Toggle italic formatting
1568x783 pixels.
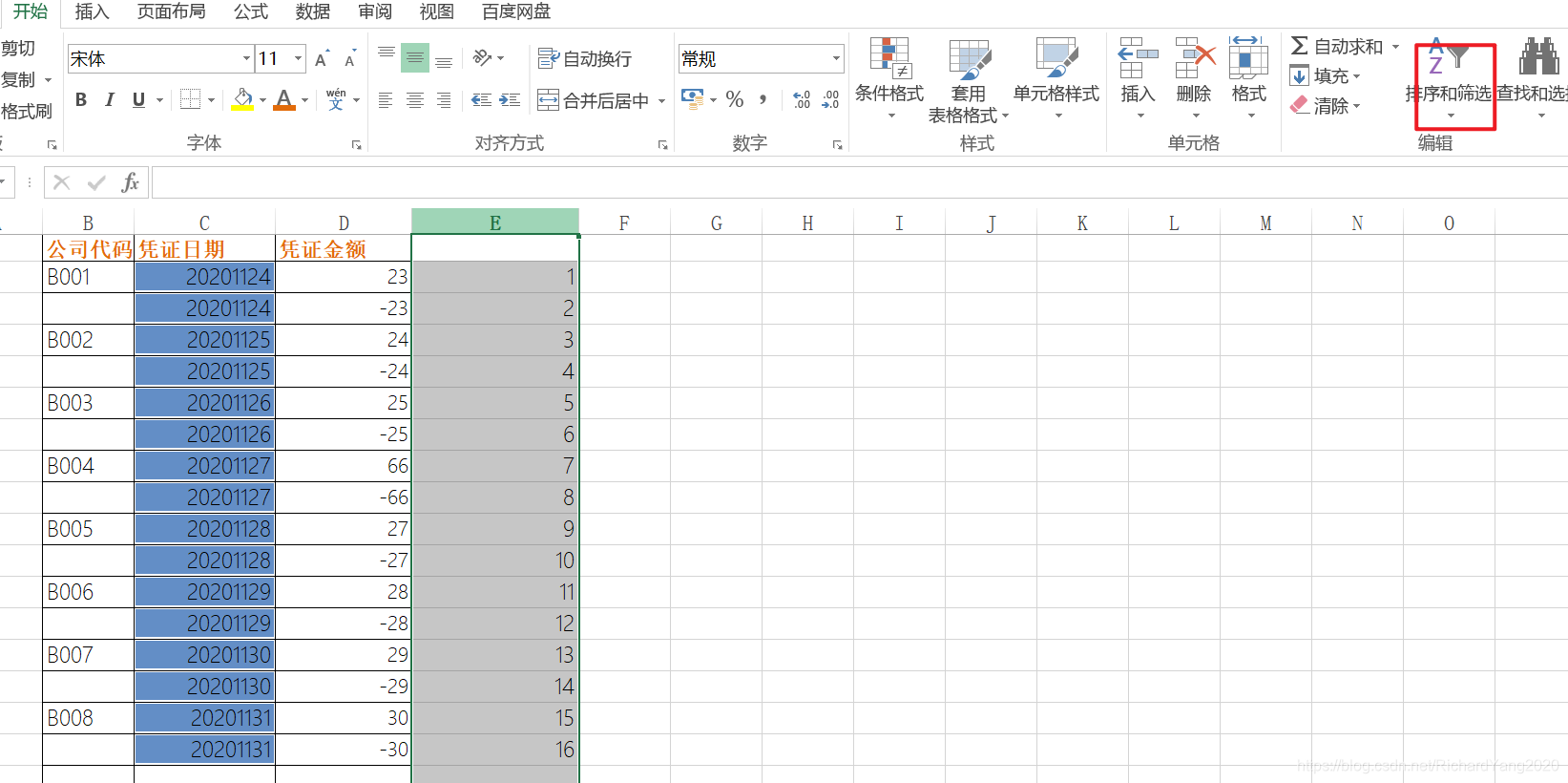coord(110,100)
